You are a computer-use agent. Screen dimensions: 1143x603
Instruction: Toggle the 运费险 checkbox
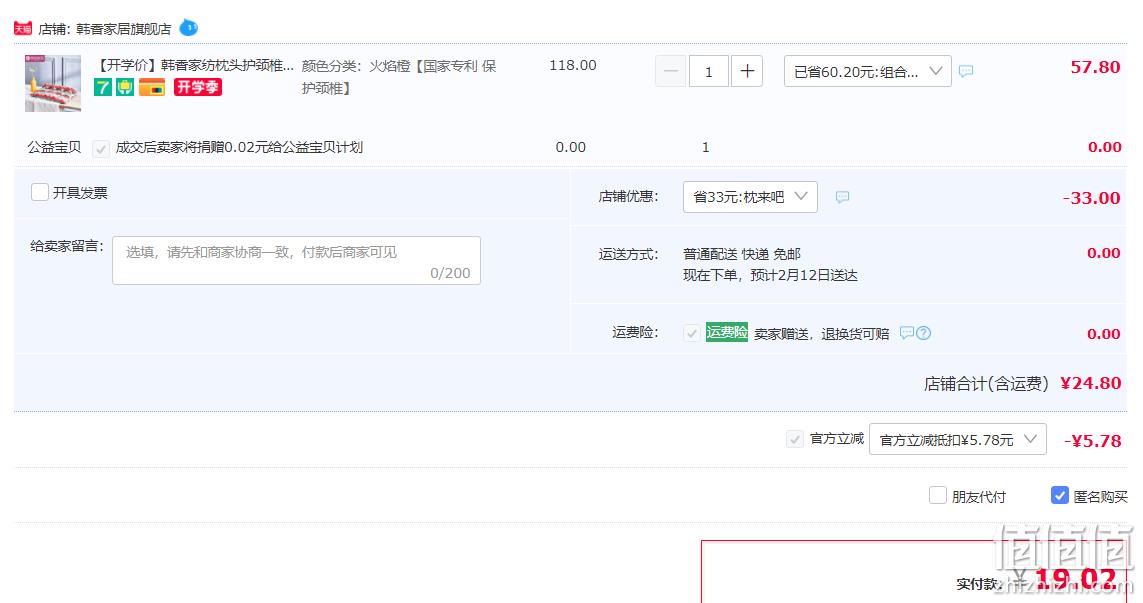[692, 333]
